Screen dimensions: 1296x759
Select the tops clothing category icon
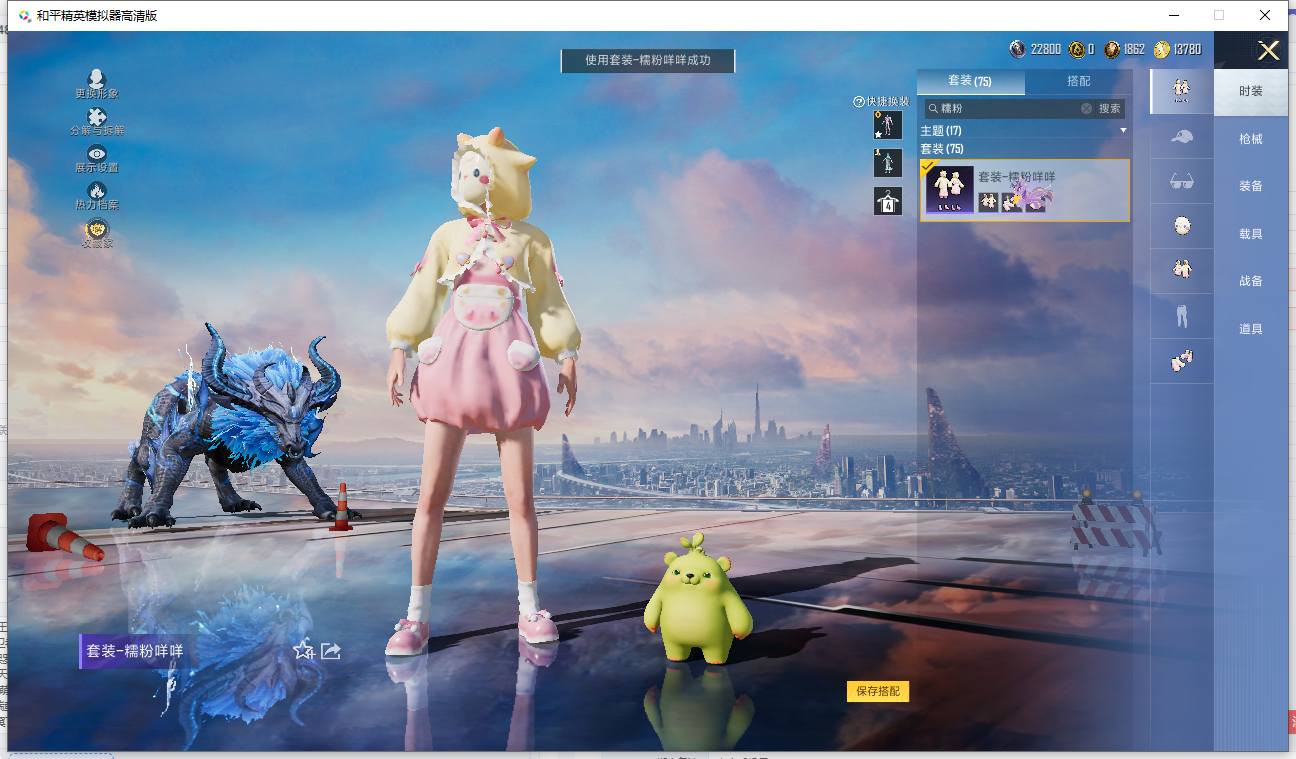[1181, 271]
